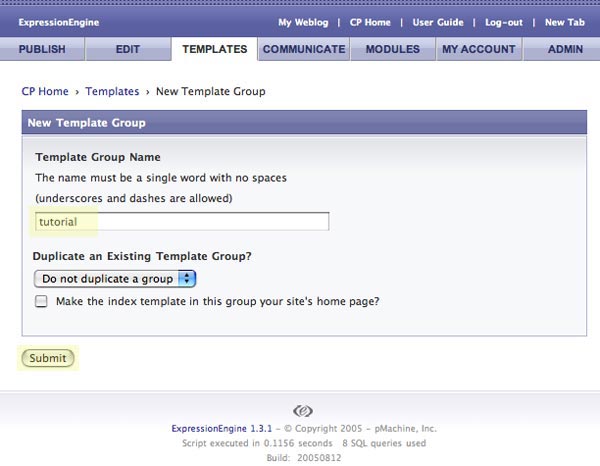Viewport: 600px width, 466px height.
Task: Select the TEMPLATES tab
Action: tap(214, 49)
